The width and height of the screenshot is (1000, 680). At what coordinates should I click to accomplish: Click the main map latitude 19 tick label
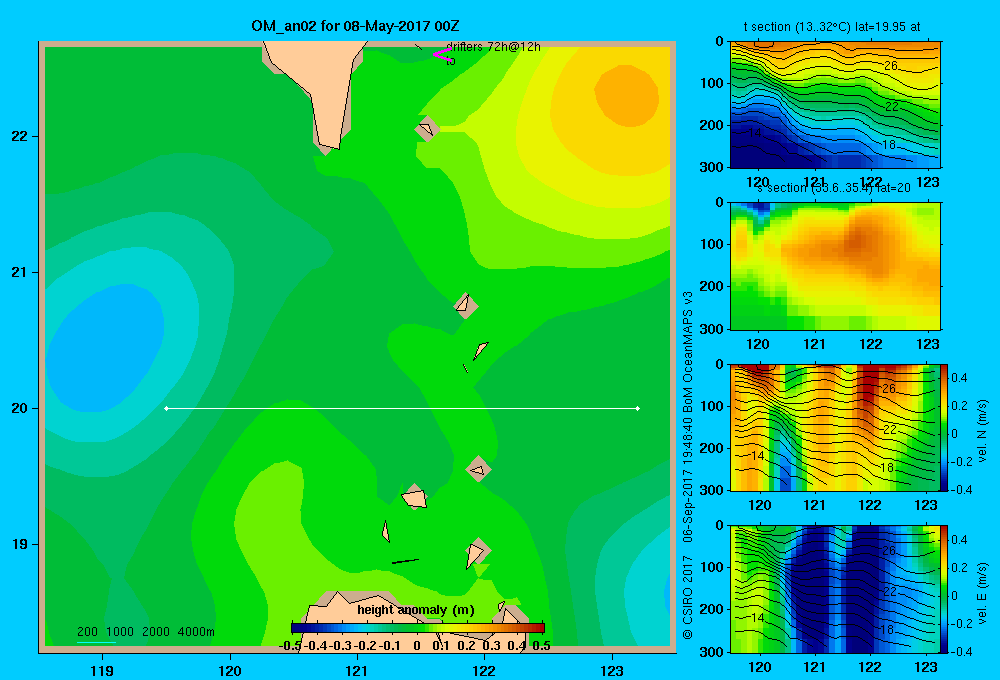20,544
